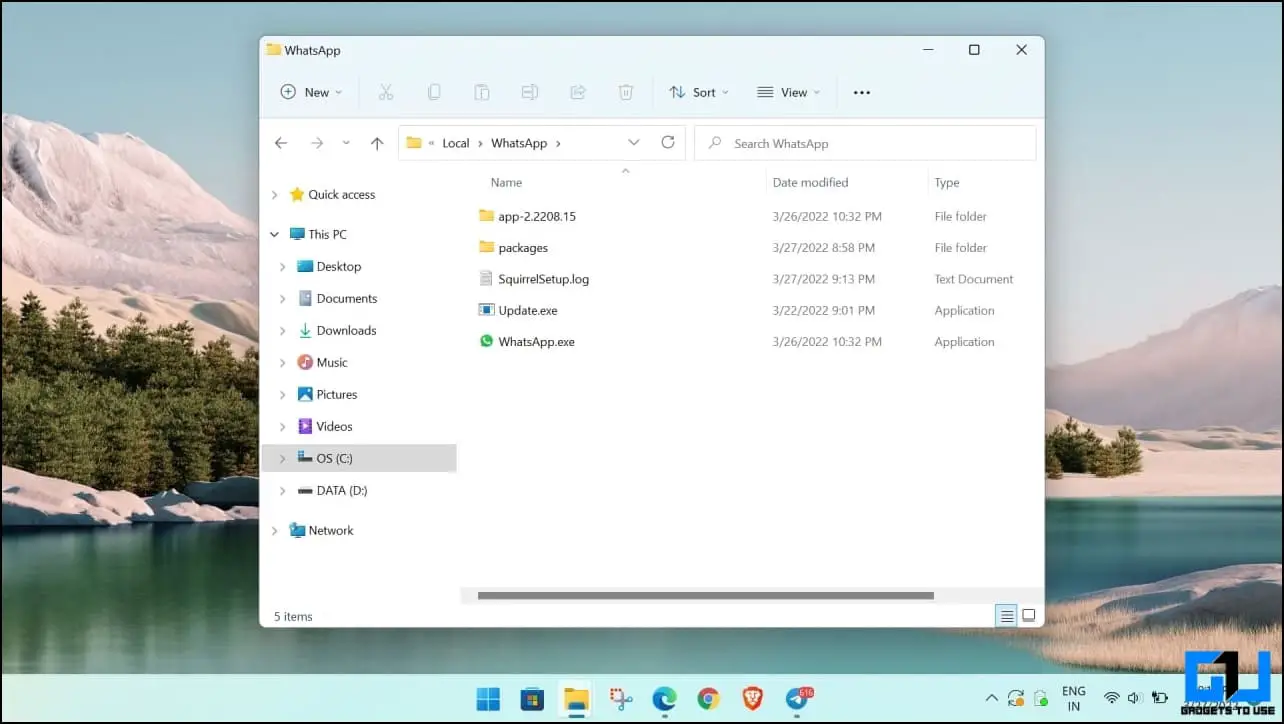
Task: Open Brave browser from taskbar
Action: pos(752,699)
